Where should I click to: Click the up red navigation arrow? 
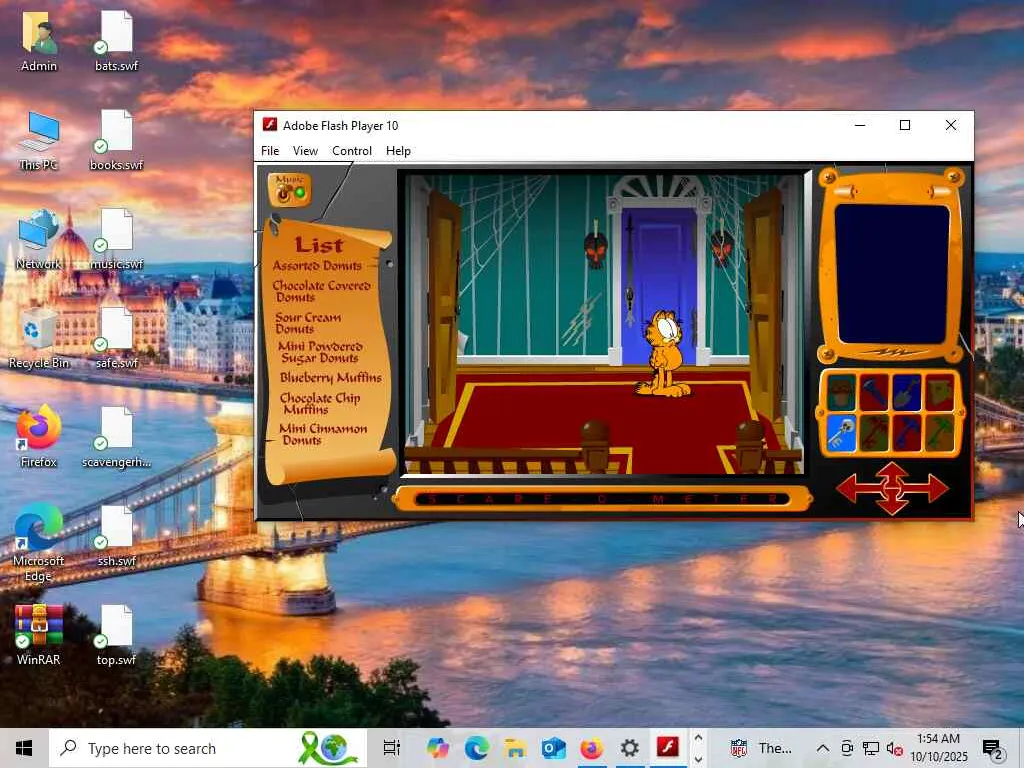pyautogui.click(x=892, y=472)
